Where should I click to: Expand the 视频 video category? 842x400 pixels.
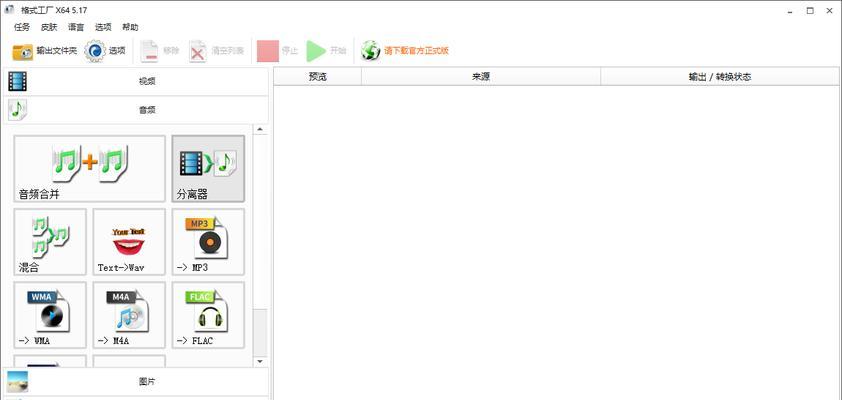tap(136, 82)
